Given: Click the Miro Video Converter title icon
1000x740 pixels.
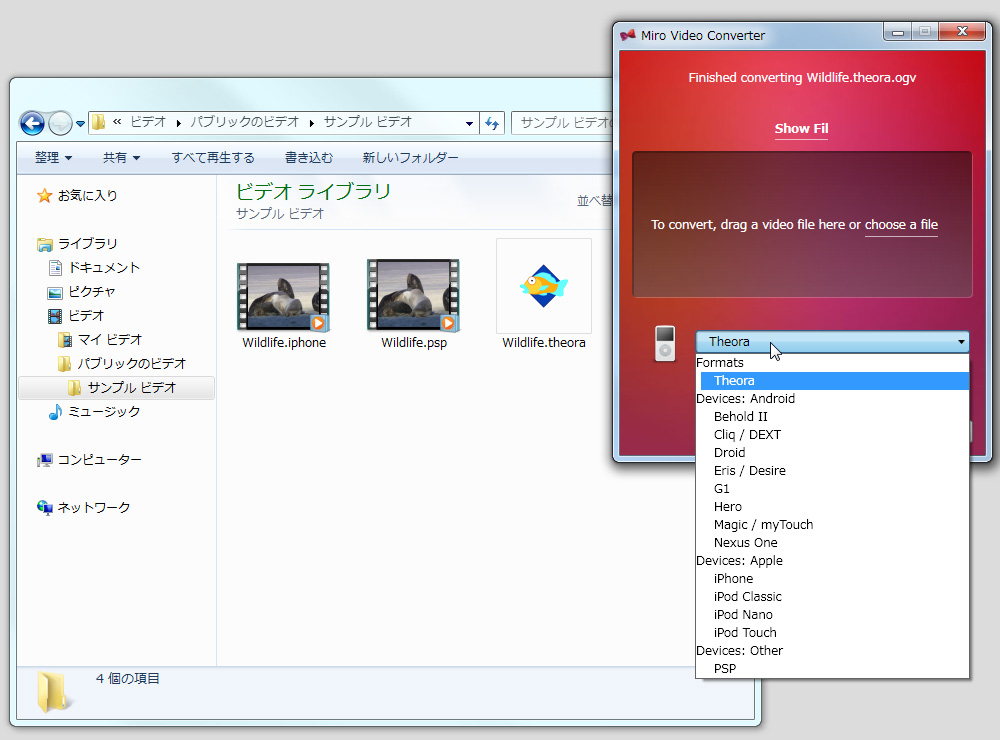Looking at the screenshot, I should [x=628, y=35].
